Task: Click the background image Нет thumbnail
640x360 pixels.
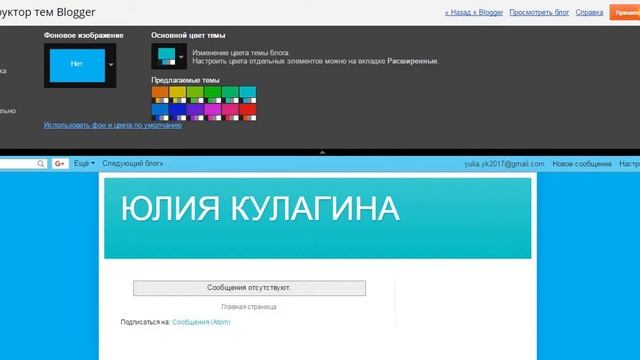Action: (77, 65)
